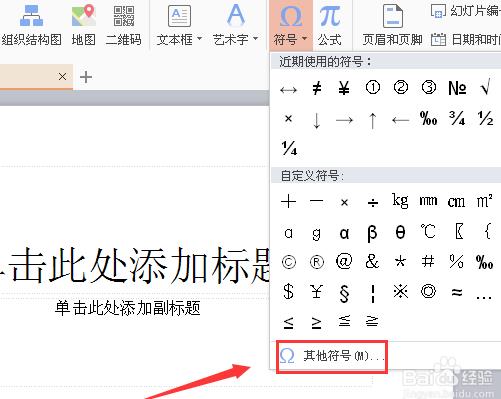Viewport: 501px width, 399px height.
Task: Insert the √ square root symbol
Action: (485, 88)
